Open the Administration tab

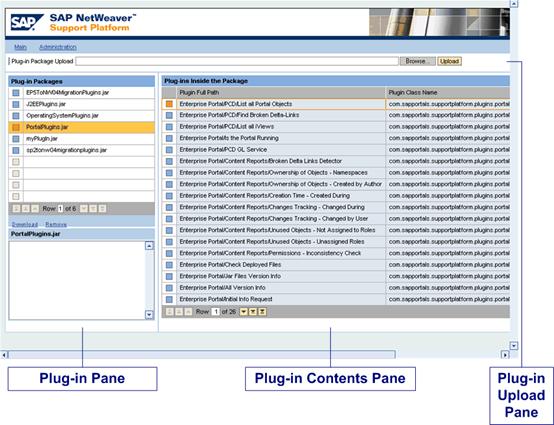pyautogui.click(x=58, y=47)
